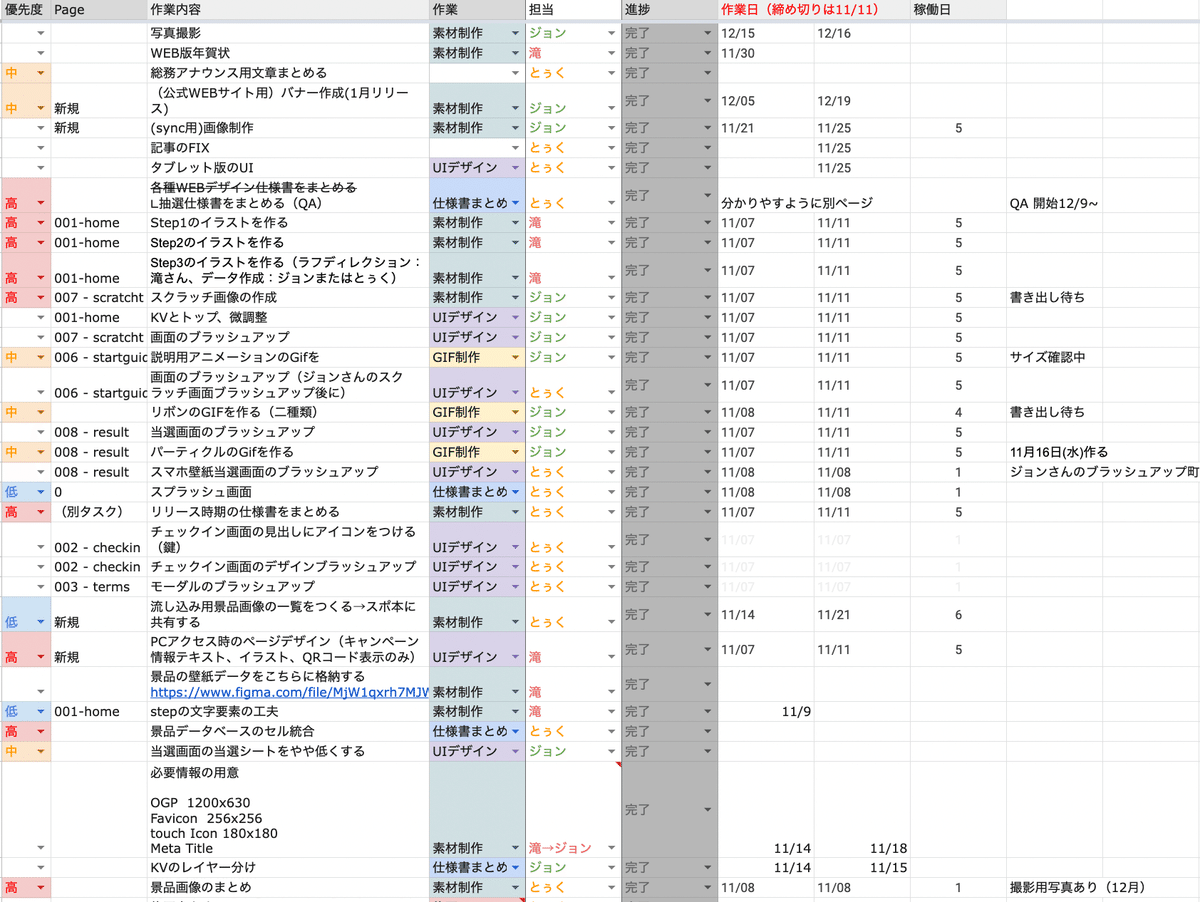This screenshot has height=902, width=1200.
Task: Open 作業 dropdown for 写真撮影 row
Action: click(x=515, y=33)
